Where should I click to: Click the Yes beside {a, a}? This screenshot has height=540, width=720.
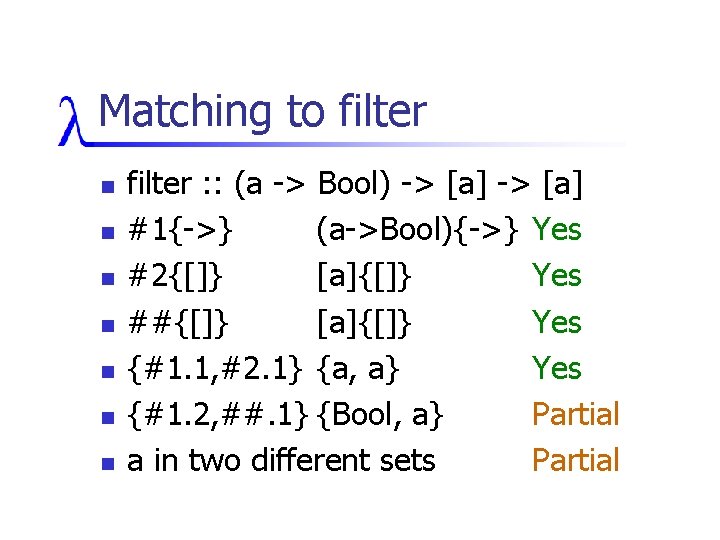pos(557,368)
